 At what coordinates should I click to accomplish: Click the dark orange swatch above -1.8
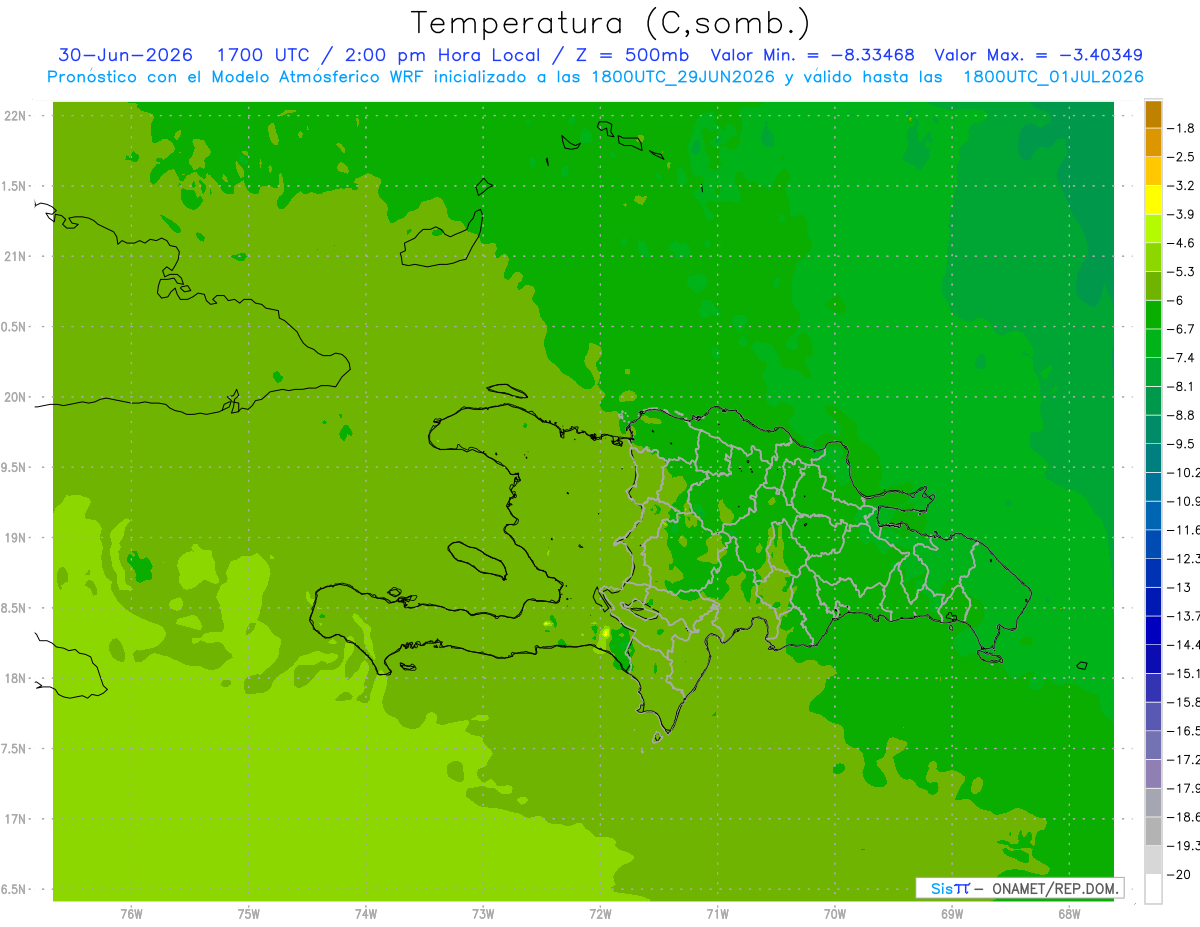(x=1153, y=114)
